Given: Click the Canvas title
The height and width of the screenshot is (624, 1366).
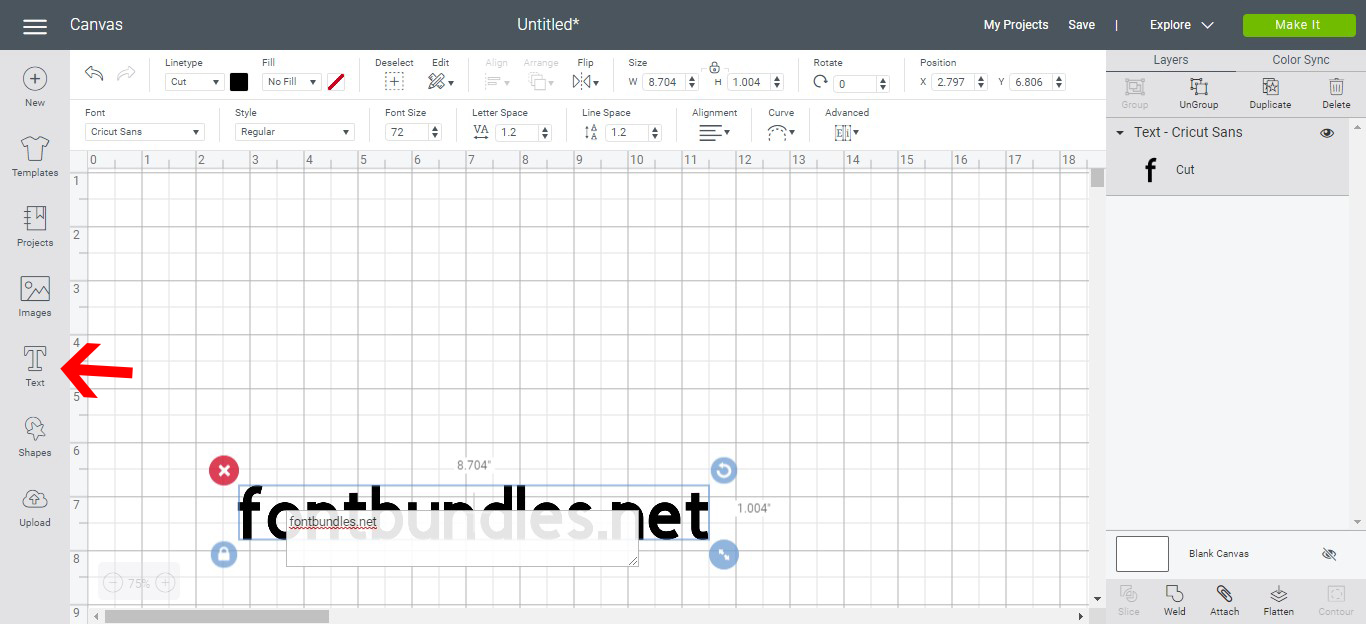Looking at the screenshot, I should click(96, 25).
